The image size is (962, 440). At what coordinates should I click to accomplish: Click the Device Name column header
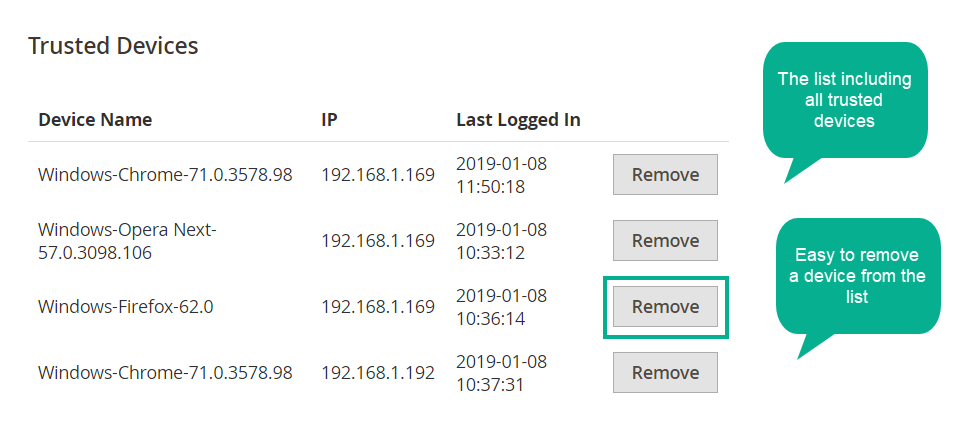[x=95, y=119]
